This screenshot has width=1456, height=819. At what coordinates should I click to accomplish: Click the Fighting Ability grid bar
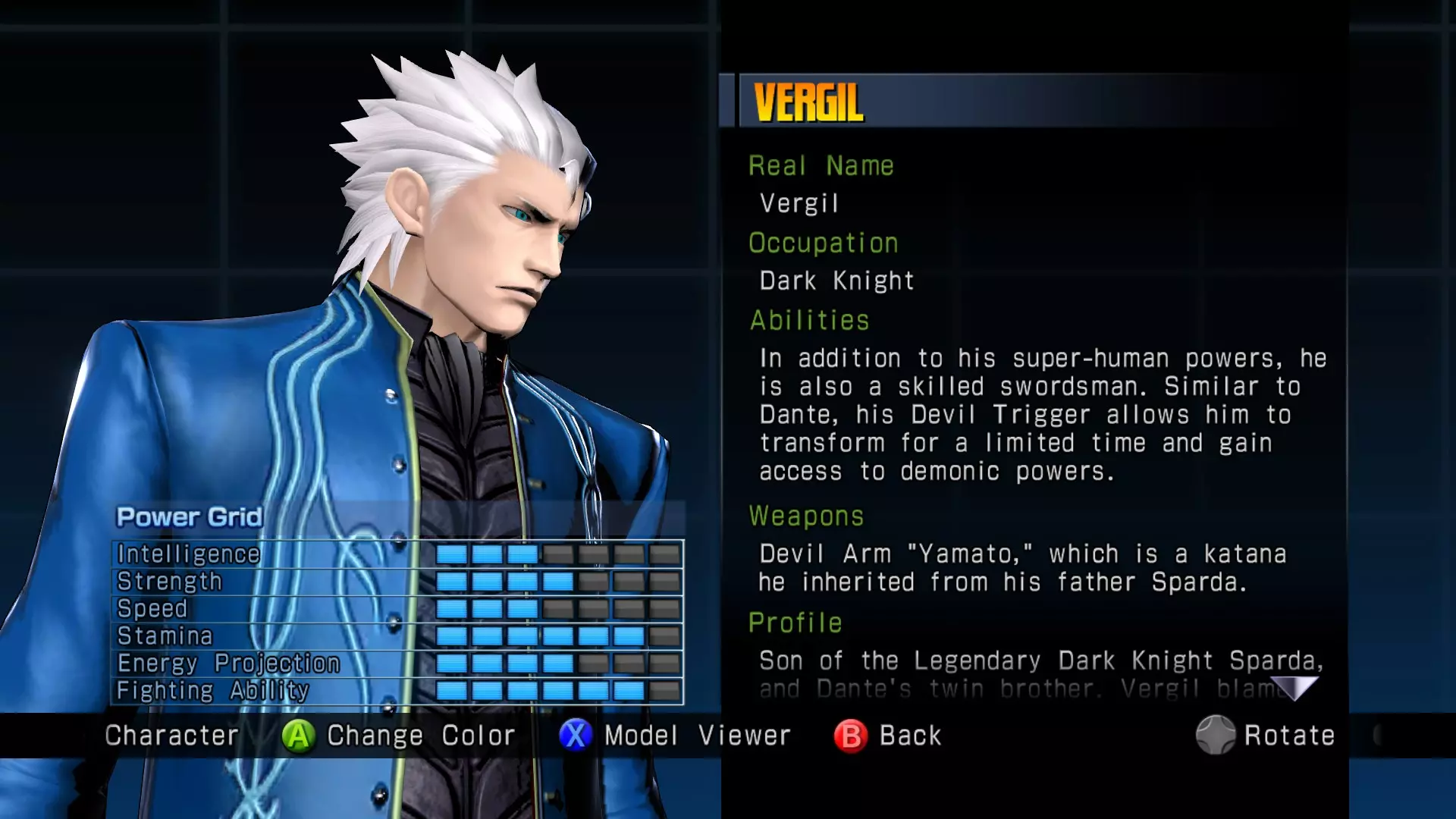(x=558, y=691)
